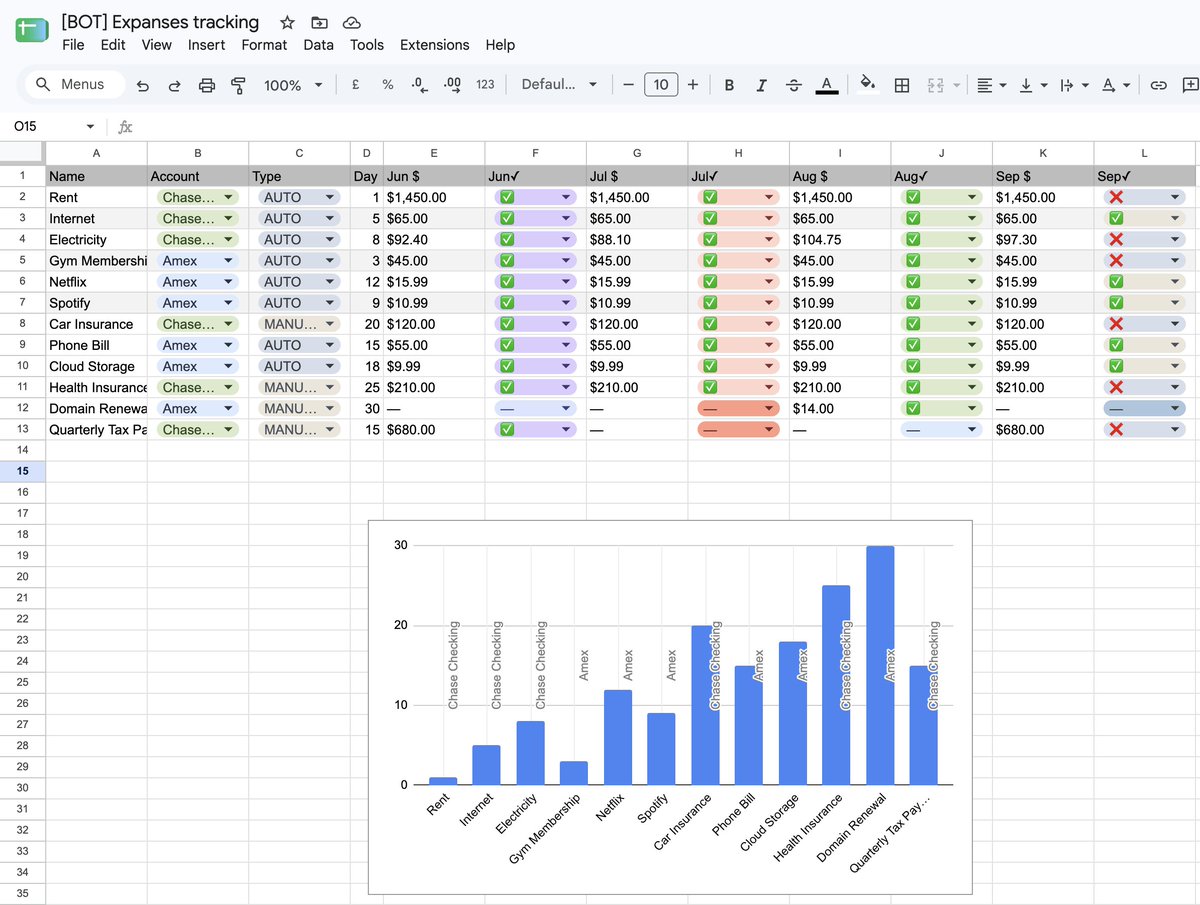Decrease decimal places
The width and height of the screenshot is (1200, 905).
click(419, 85)
